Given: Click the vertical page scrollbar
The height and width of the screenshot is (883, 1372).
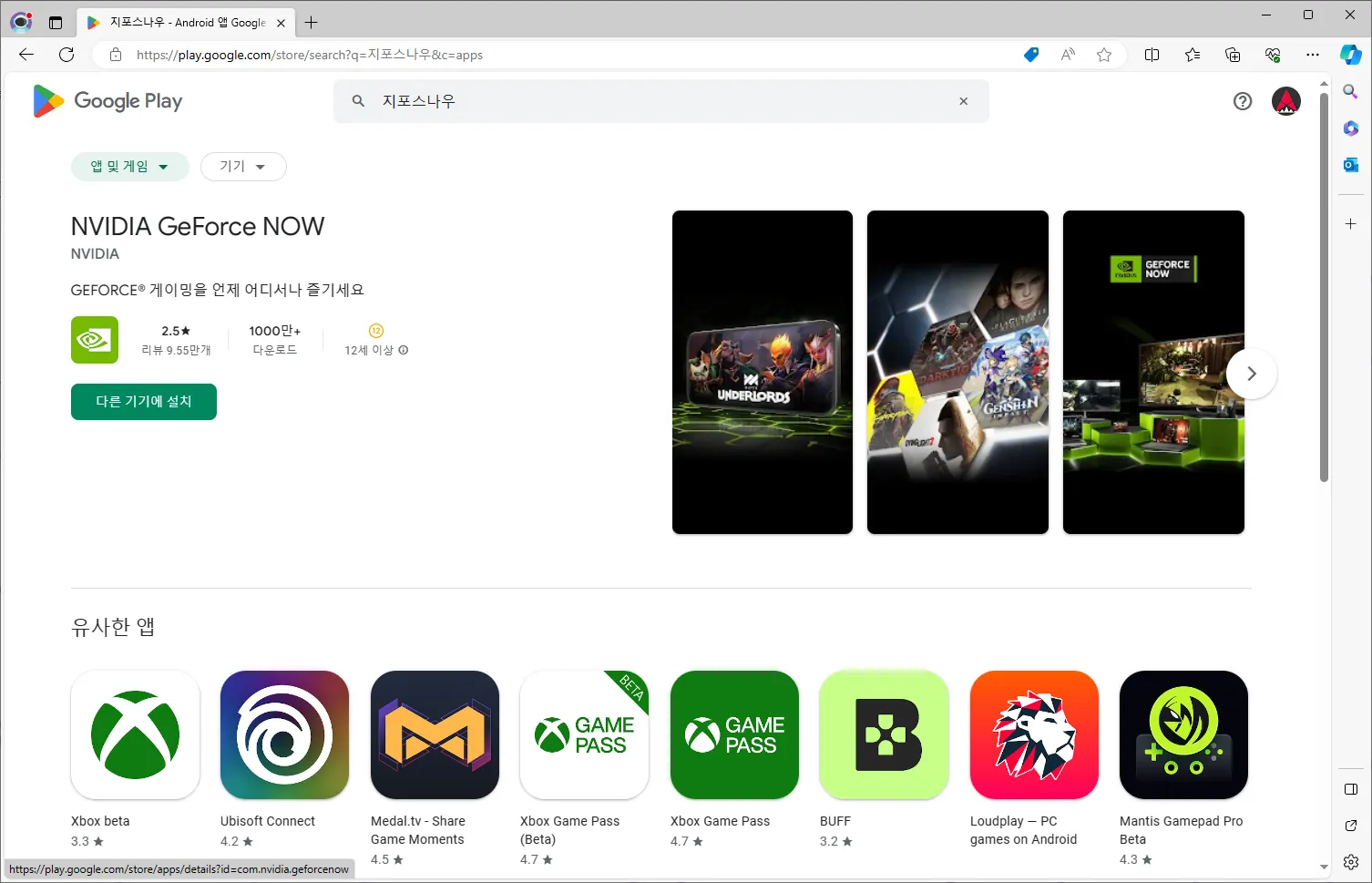Looking at the screenshot, I should pos(1324,287).
